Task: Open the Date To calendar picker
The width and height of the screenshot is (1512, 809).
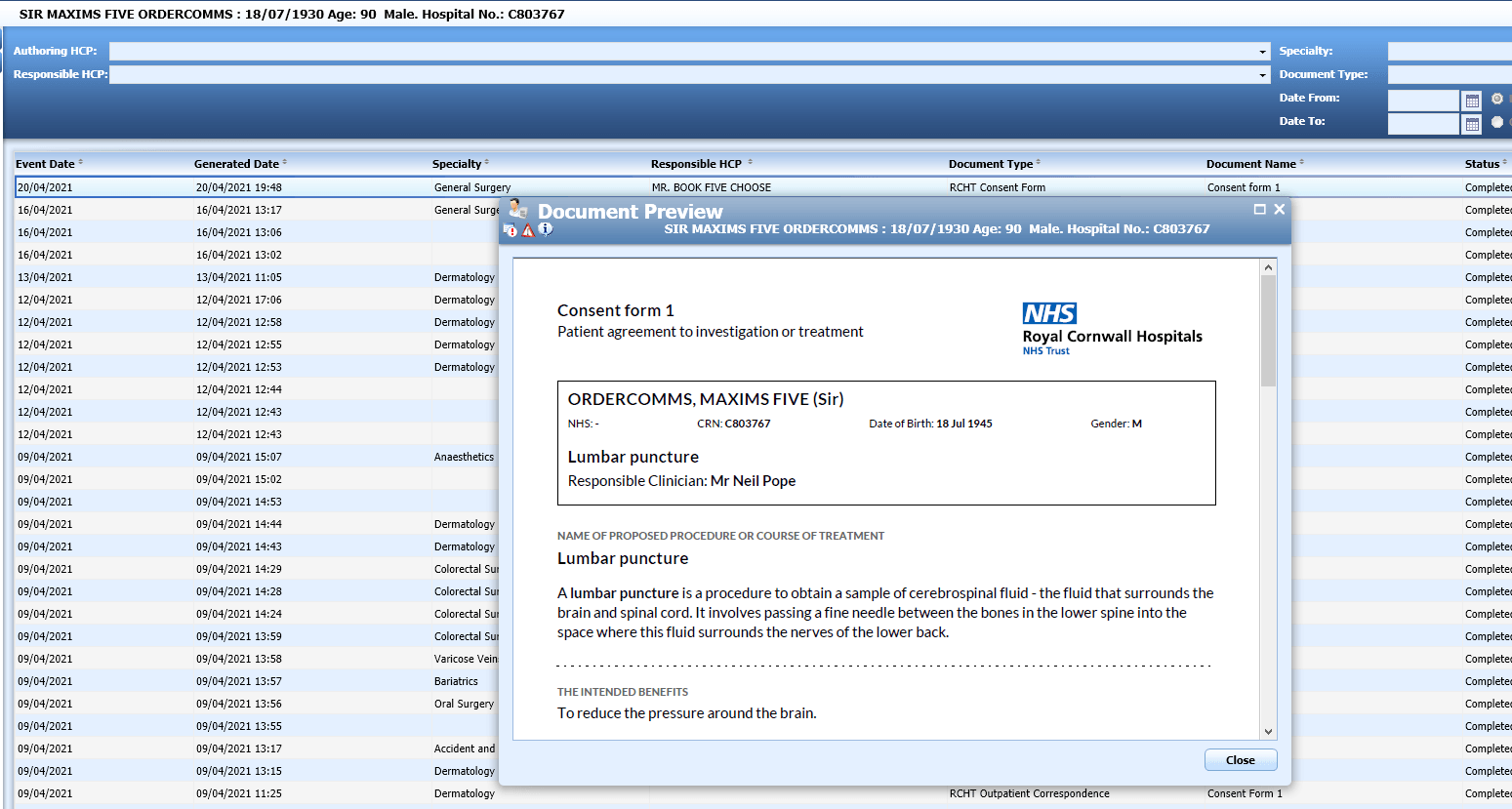Action: (x=1474, y=124)
